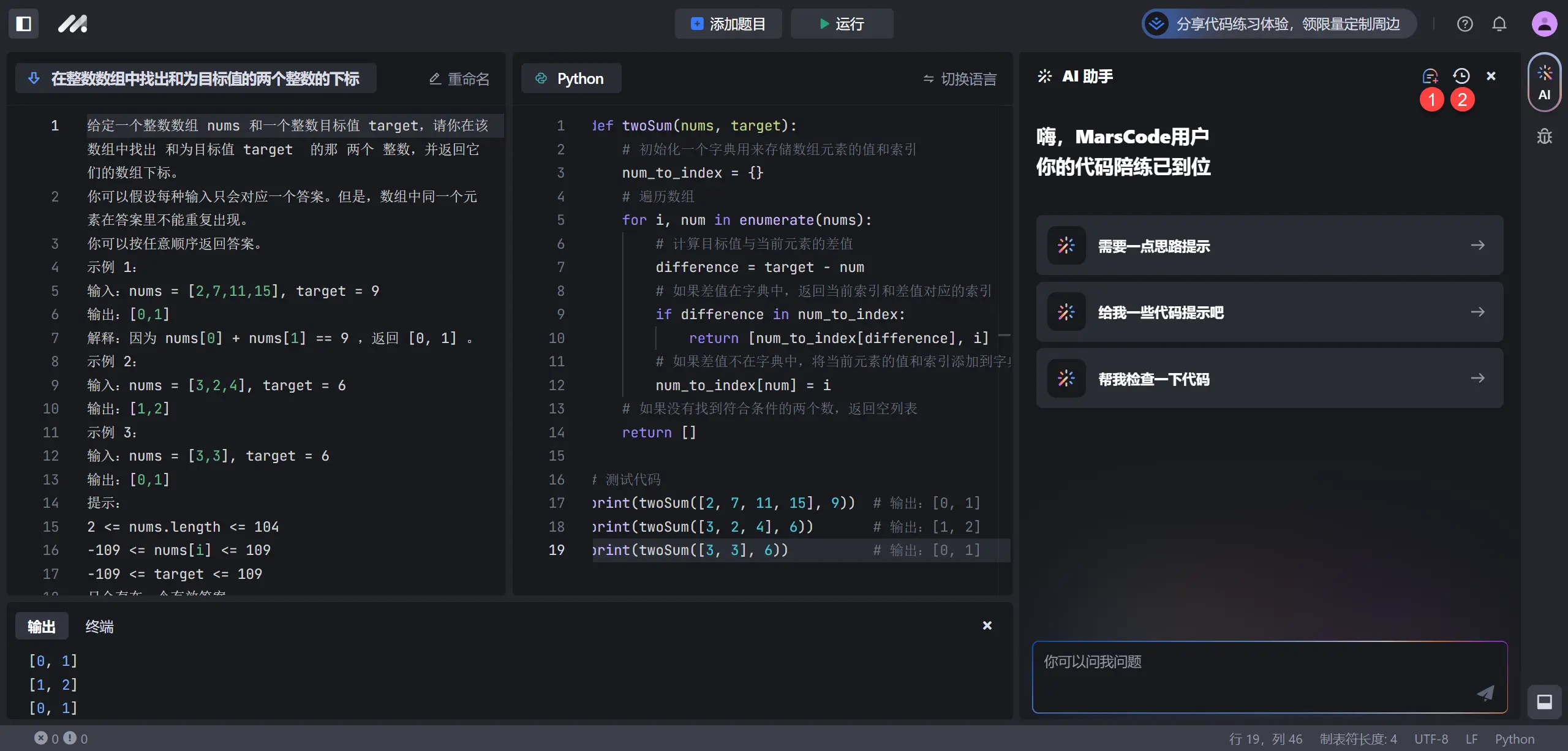
Task: Open the AI chat history clock icon
Action: pyautogui.click(x=1461, y=76)
